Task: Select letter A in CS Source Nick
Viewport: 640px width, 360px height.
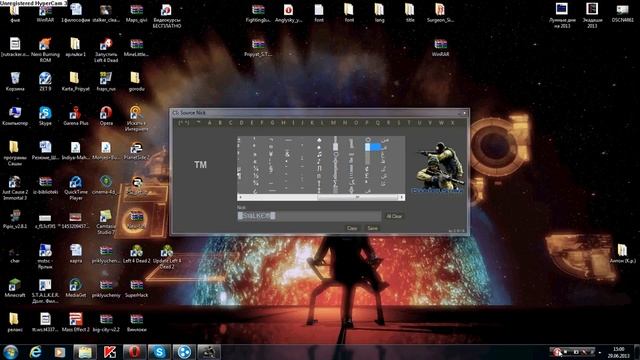Action: click(210, 122)
